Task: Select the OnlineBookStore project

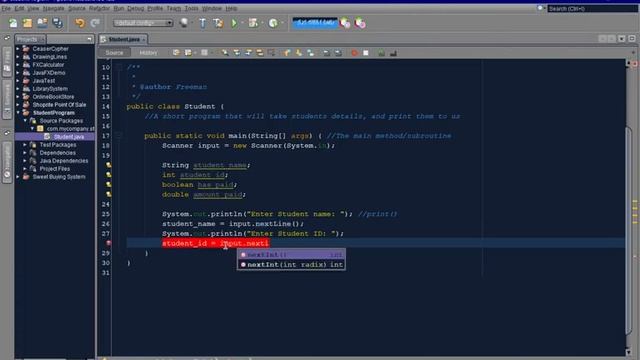Action: [53, 97]
